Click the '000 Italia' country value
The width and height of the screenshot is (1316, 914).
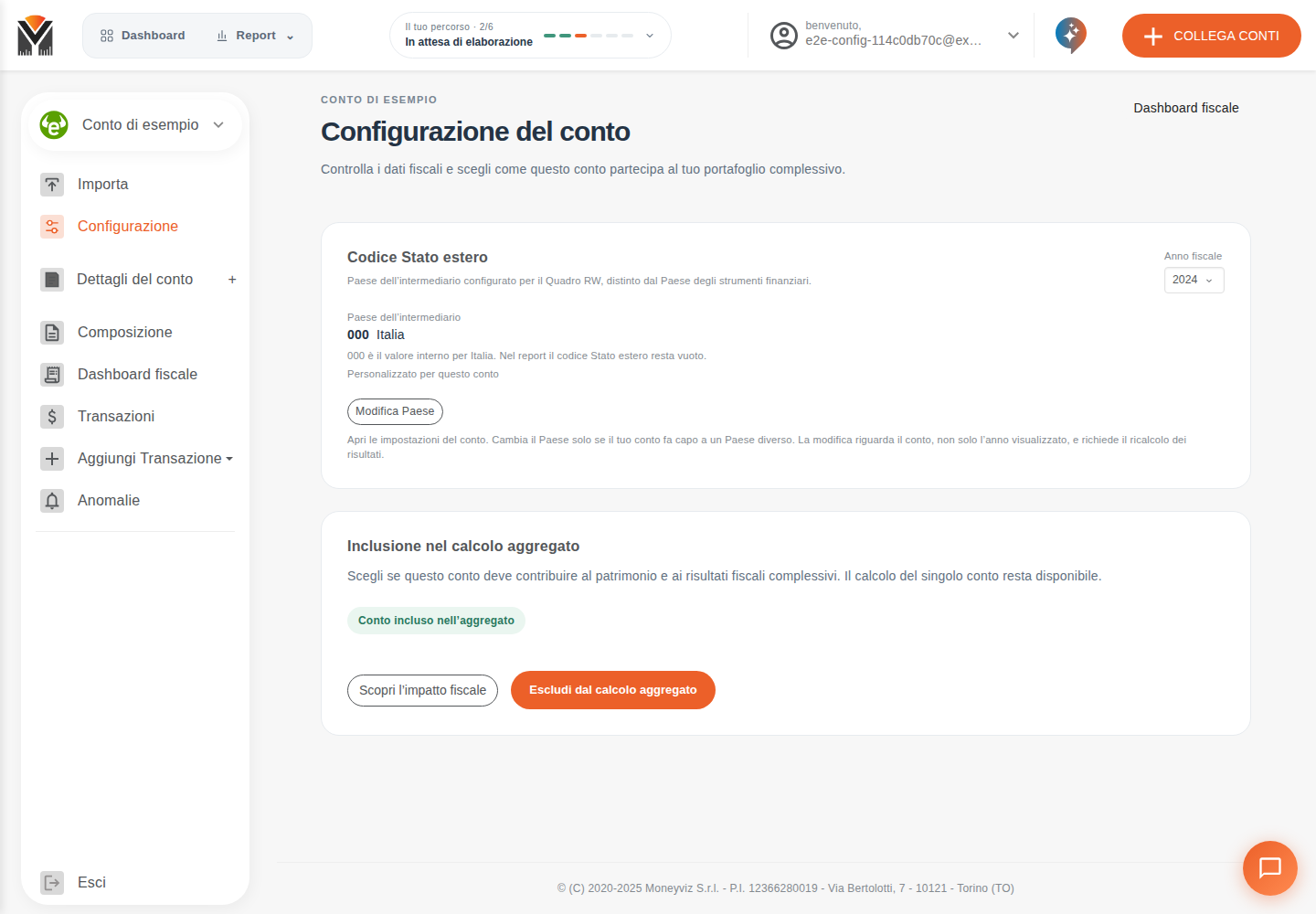(x=376, y=335)
